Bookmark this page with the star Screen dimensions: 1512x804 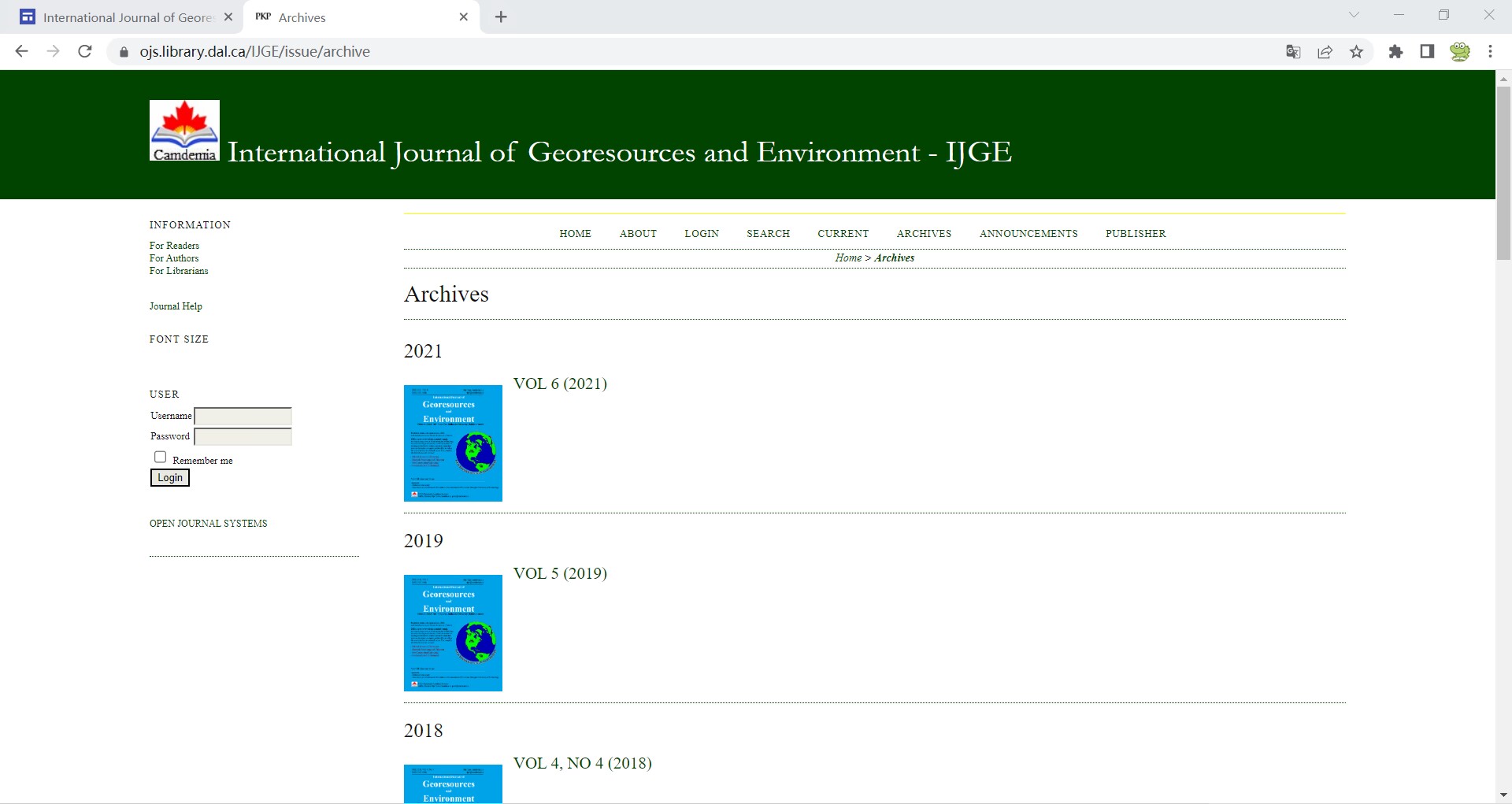coord(1356,52)
